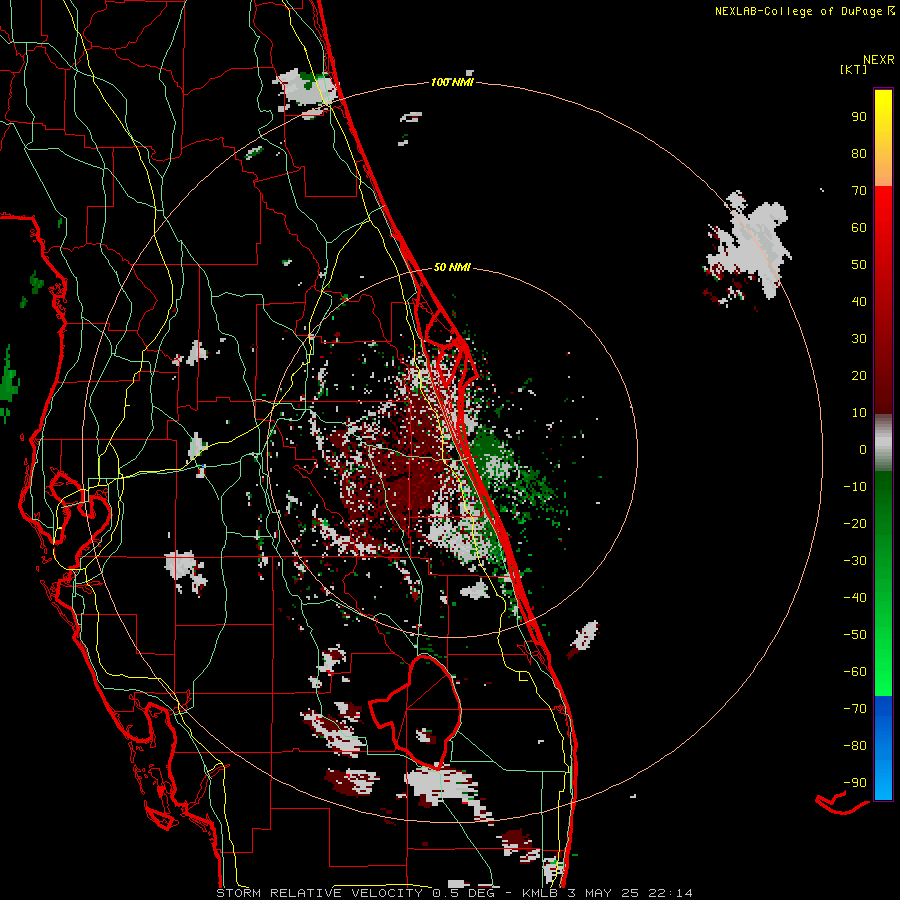Image resolution: width=900 pixels, height=900 pixels.
Task: Select the -90 scale label
Action: 855,783
